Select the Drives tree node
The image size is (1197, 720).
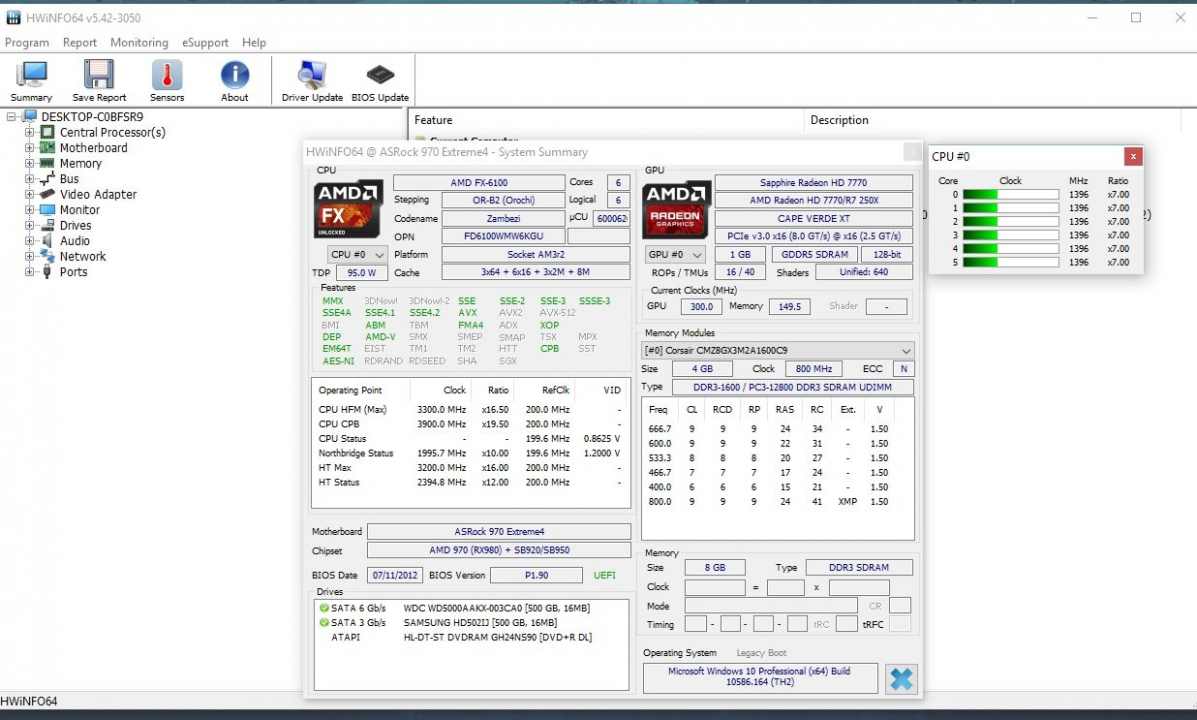(x=75, y=225)
